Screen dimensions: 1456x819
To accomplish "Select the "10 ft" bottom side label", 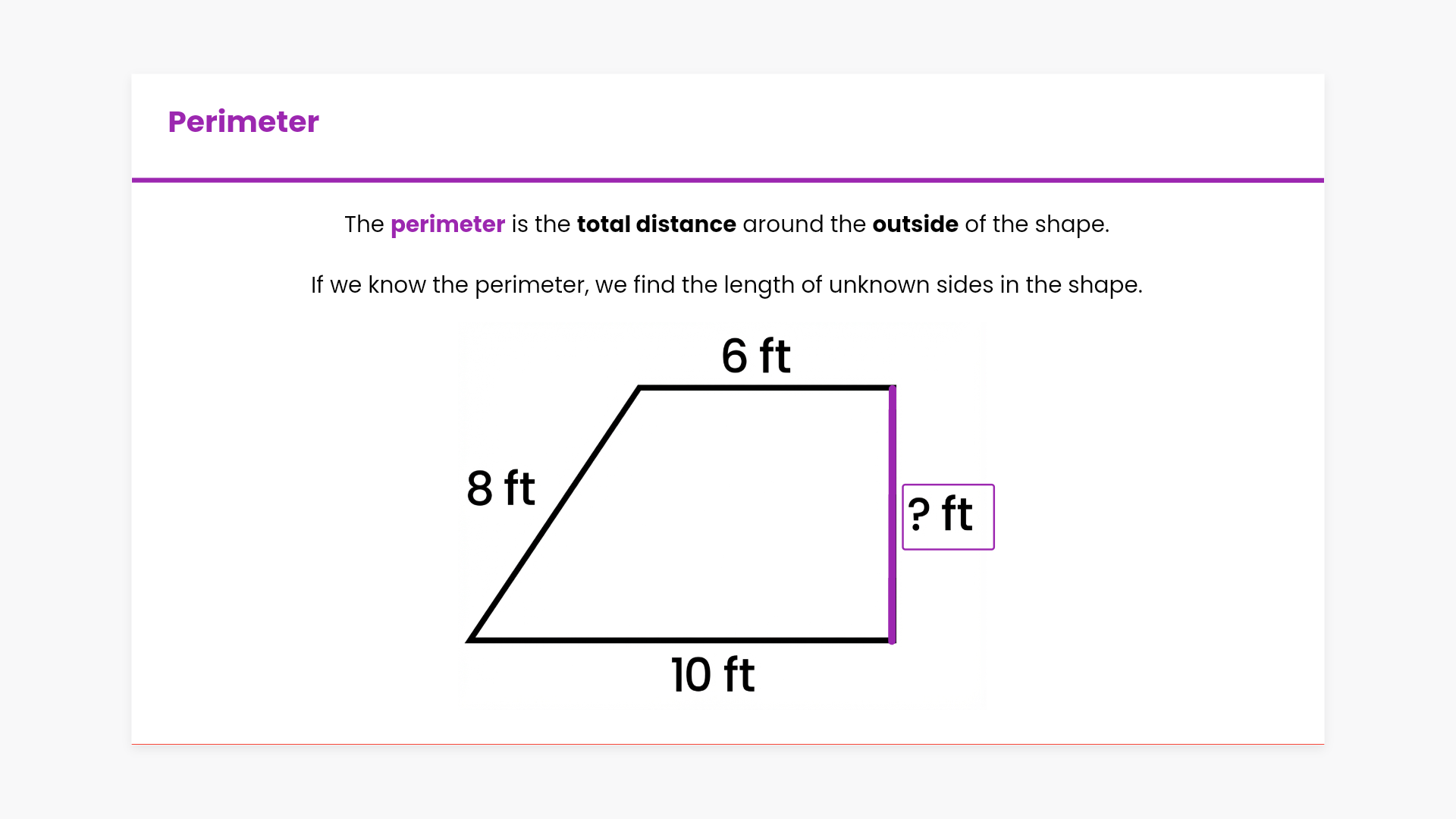I will (x=713, y=674).
